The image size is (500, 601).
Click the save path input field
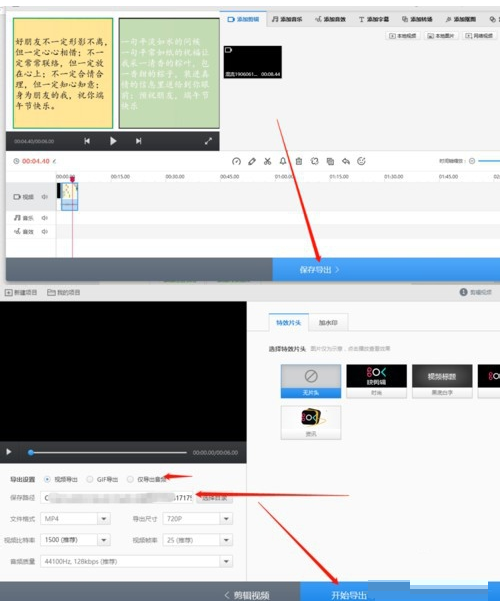pos(117,498)
